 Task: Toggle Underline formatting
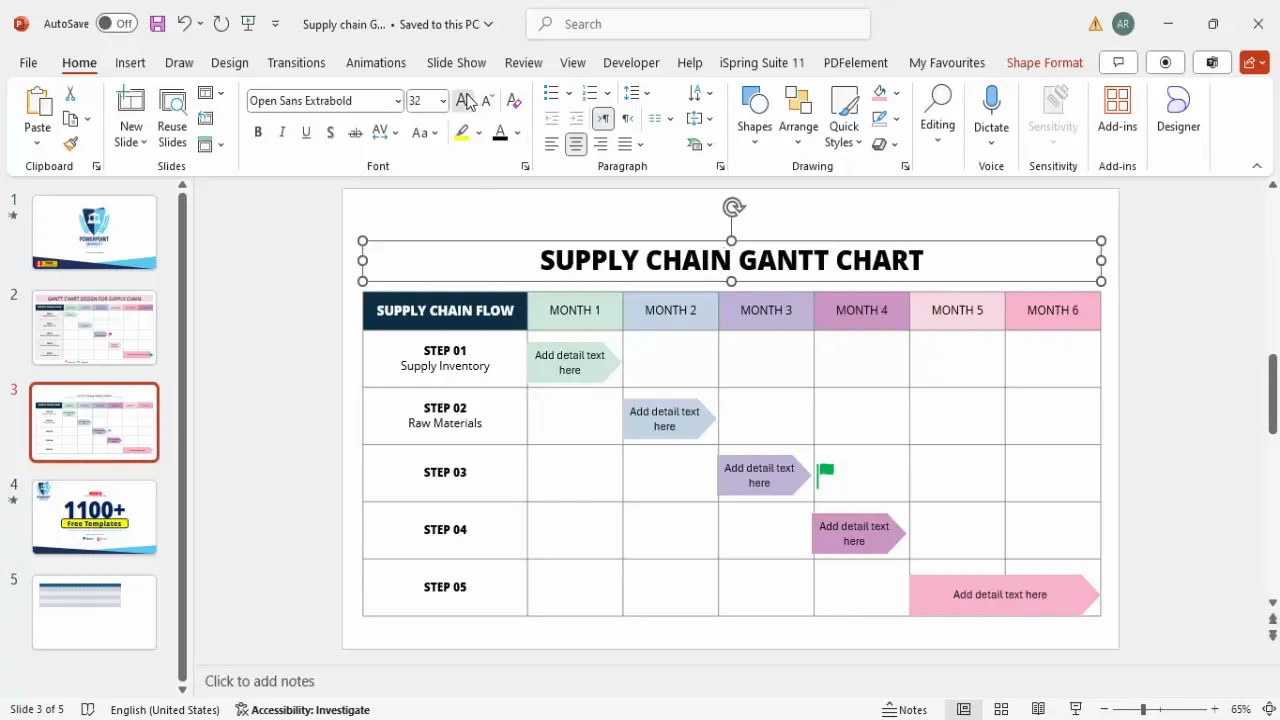pyautogui.click(x=306, y=132)
